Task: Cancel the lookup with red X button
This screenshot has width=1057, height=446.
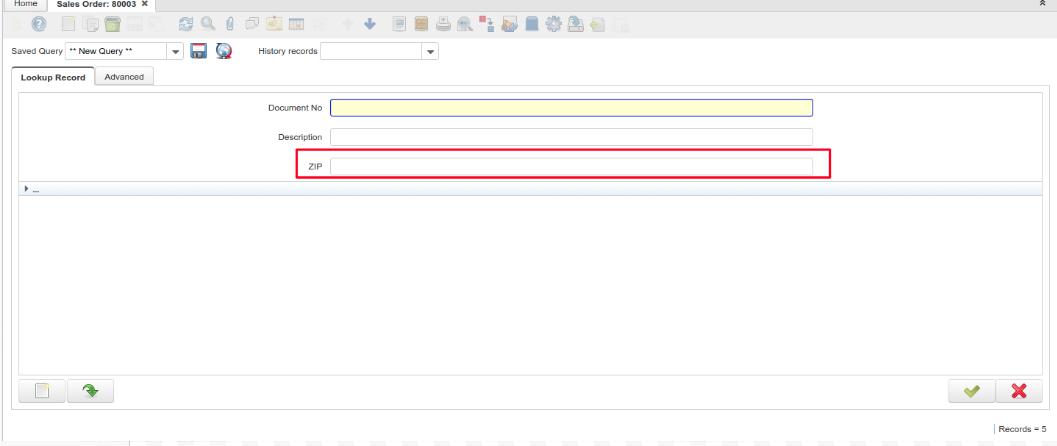Action: (1019, 391)
